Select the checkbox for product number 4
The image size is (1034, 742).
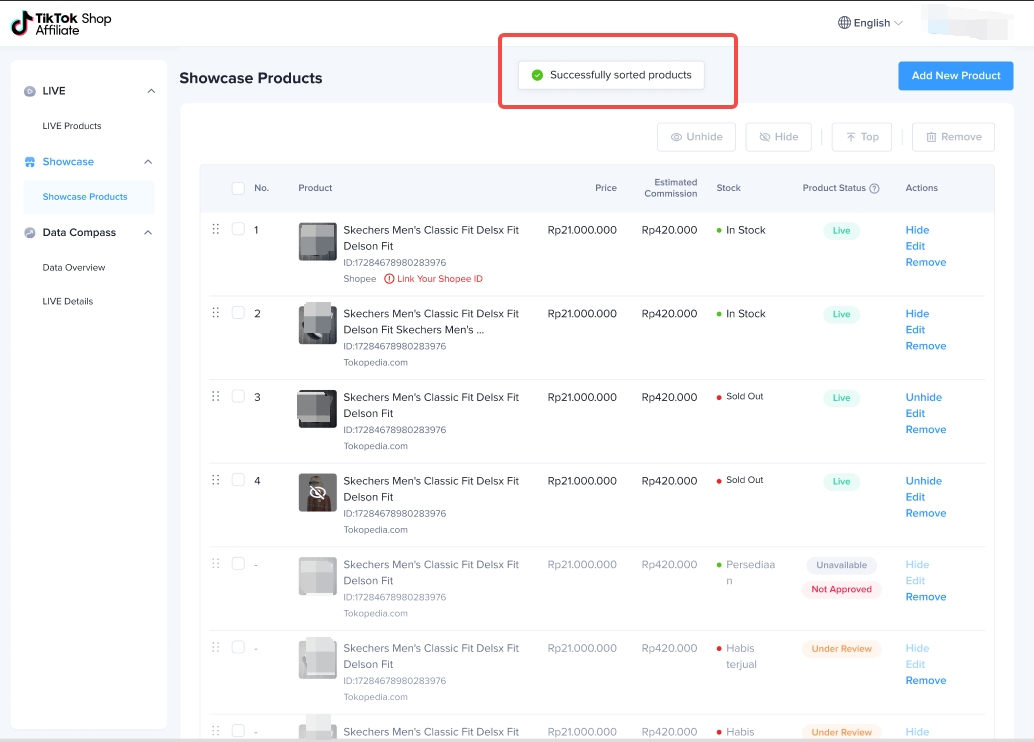click(238, 480)
